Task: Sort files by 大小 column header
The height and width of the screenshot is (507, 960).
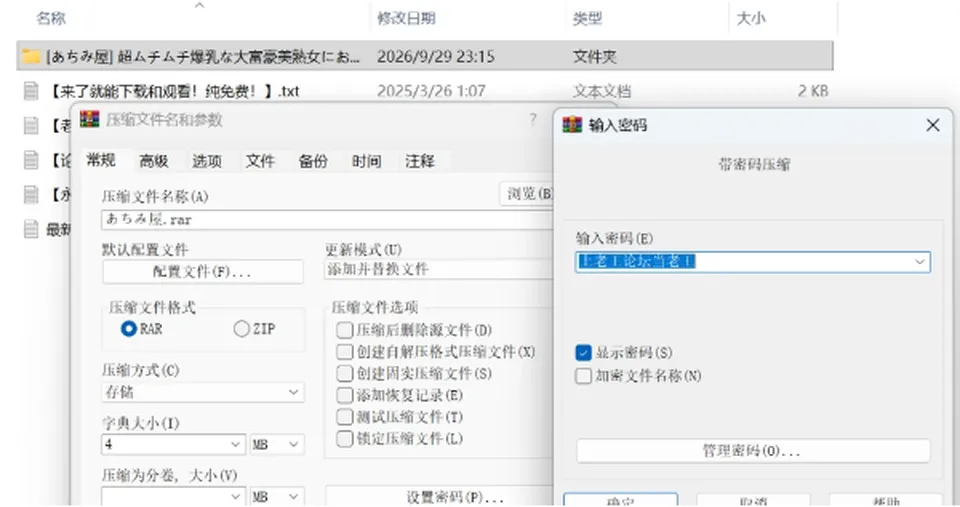Action: [751, 18]
